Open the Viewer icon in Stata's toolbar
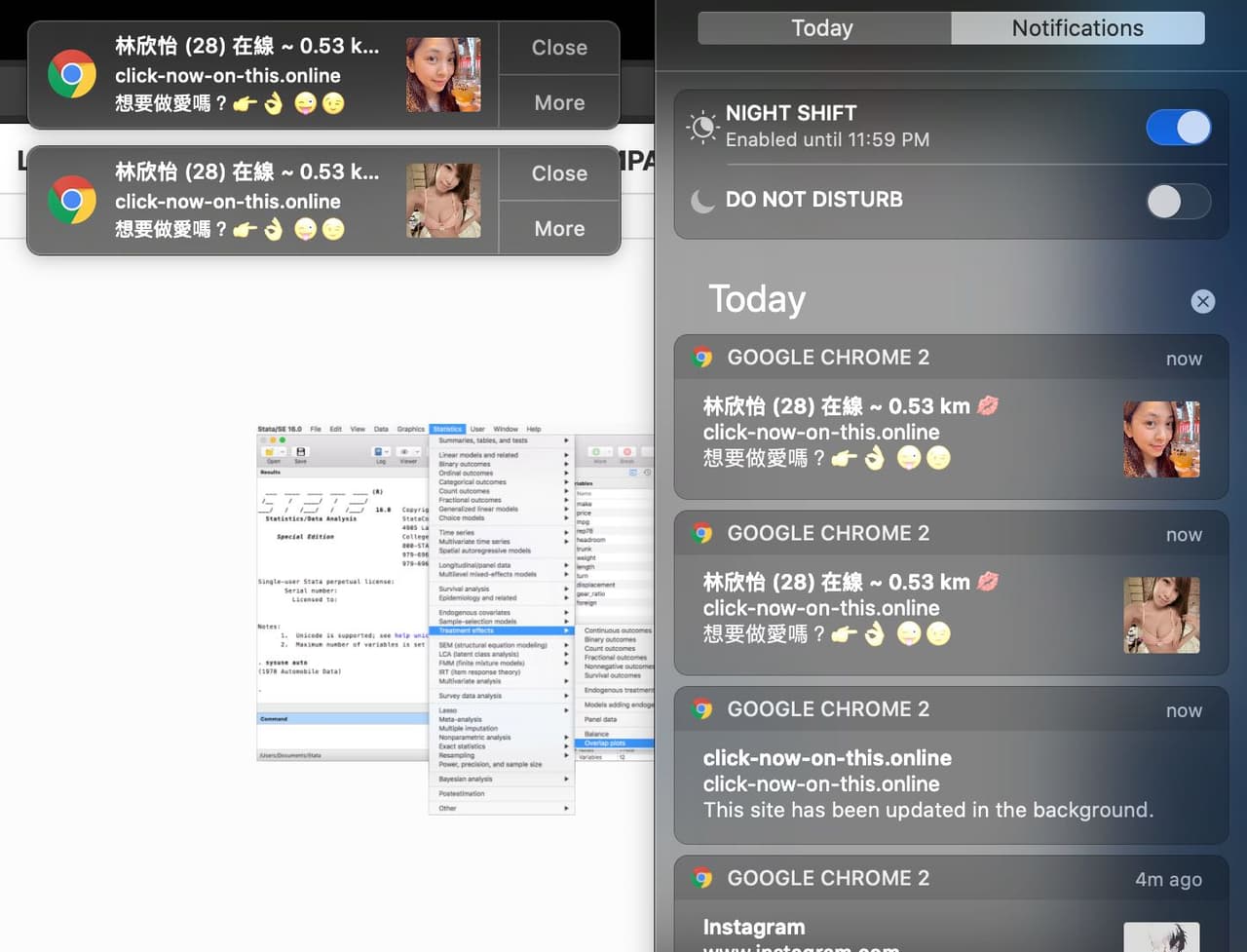This screenshot has height=952, width=1247. pos(404,451)
